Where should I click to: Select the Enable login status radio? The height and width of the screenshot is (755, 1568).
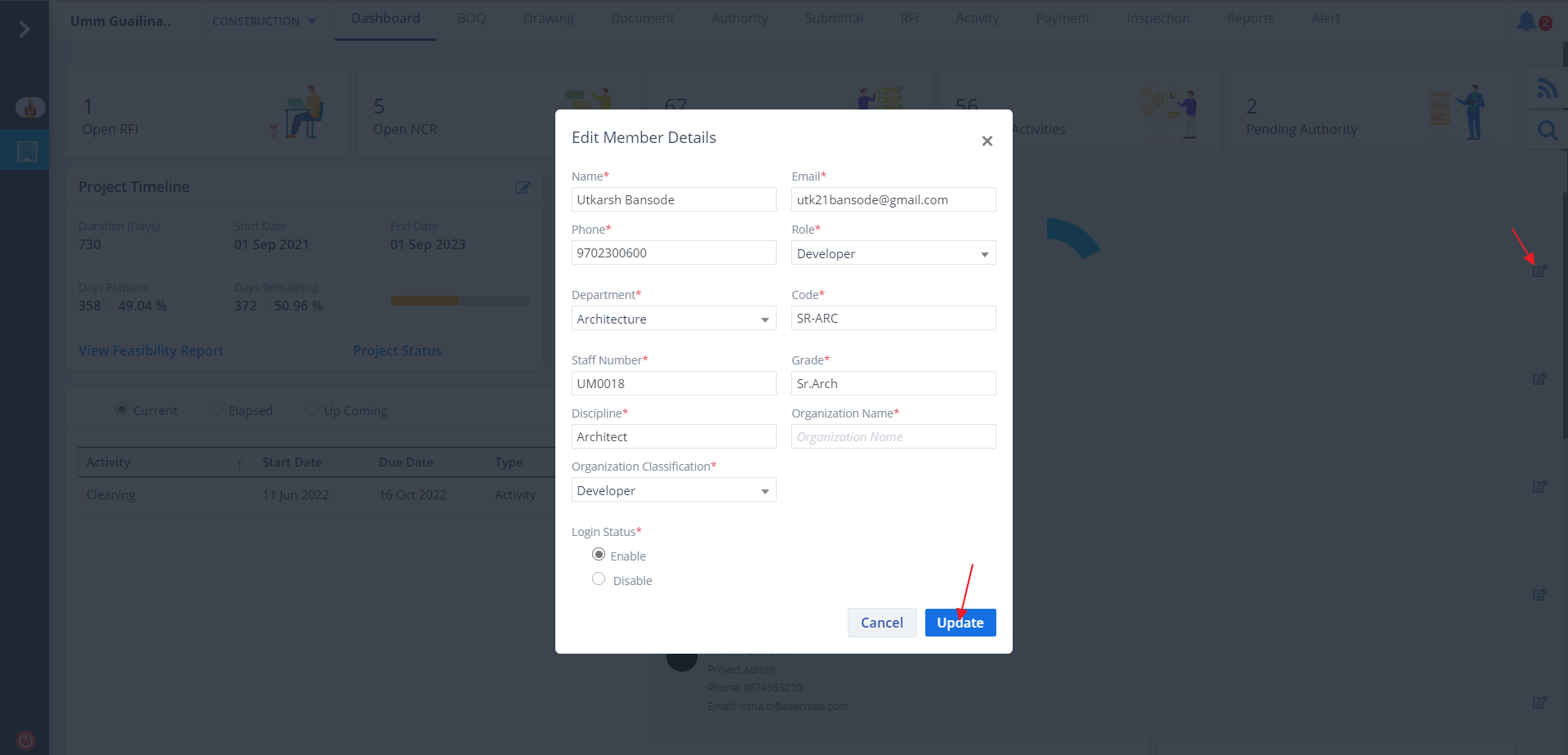pyautogui.click(x=599, y=555)
